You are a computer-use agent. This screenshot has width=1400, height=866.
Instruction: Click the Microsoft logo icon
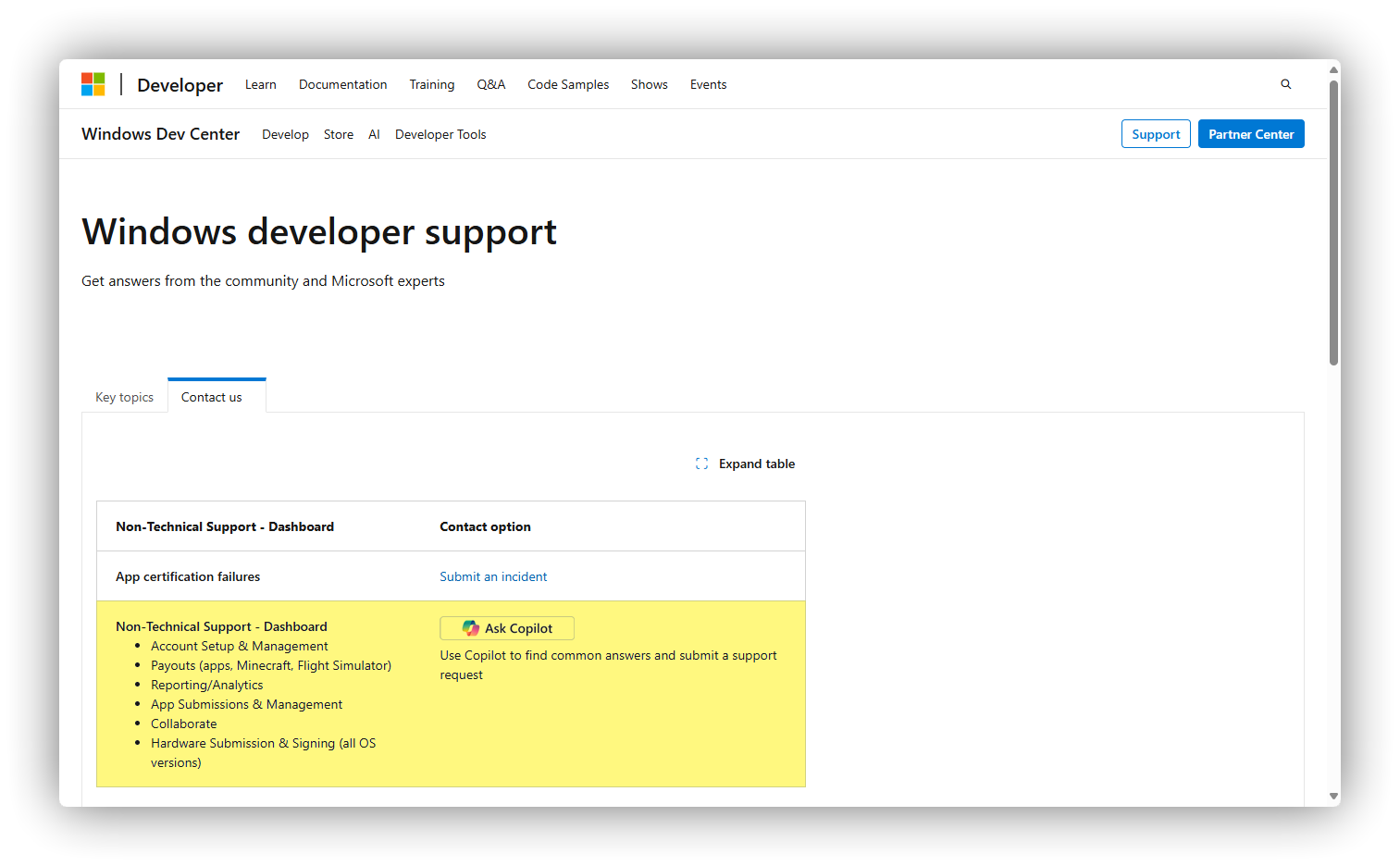93,84
